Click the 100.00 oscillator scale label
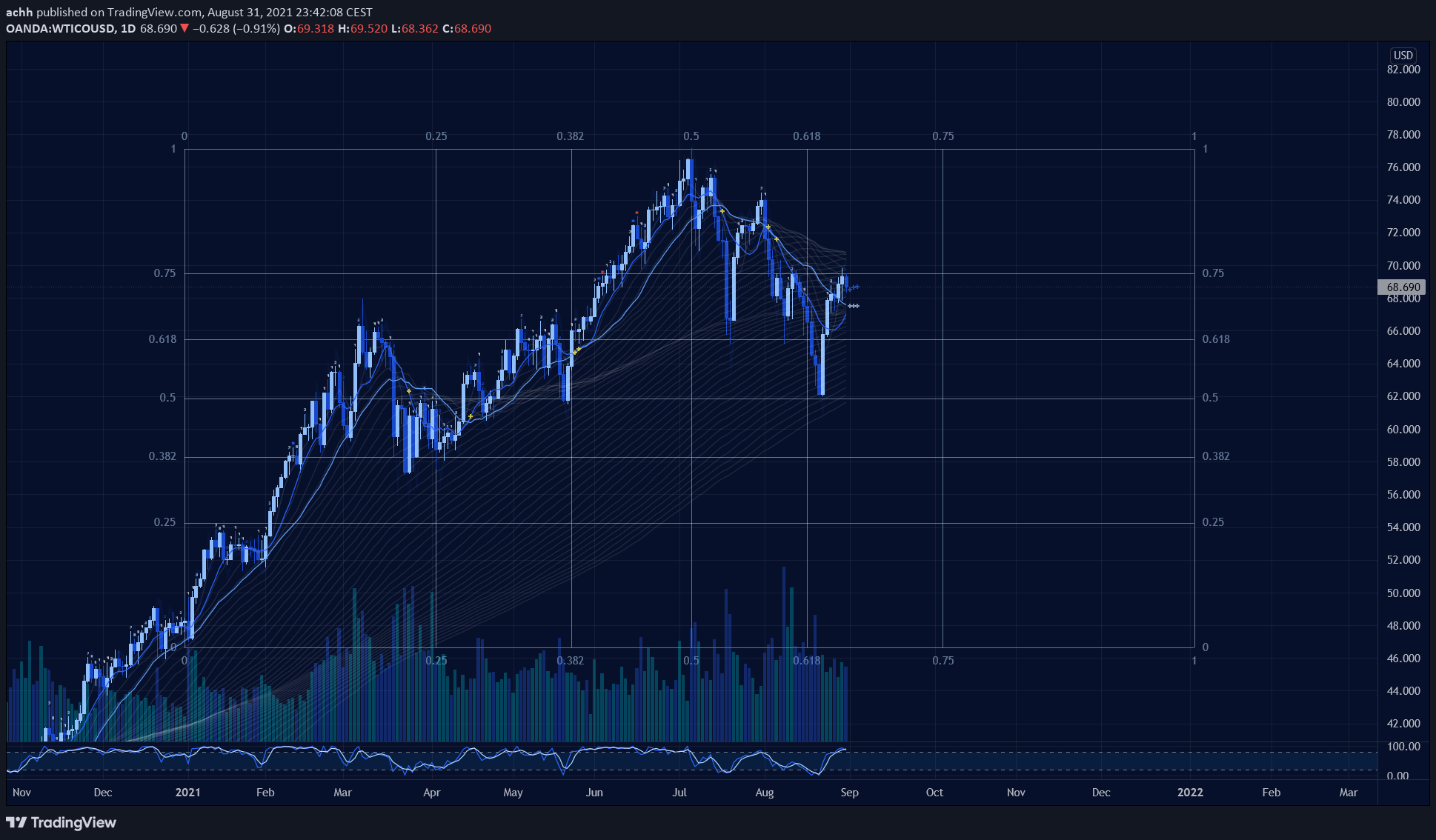Viewport: 1436px width, 840px height. click(x=1403, y=746)
